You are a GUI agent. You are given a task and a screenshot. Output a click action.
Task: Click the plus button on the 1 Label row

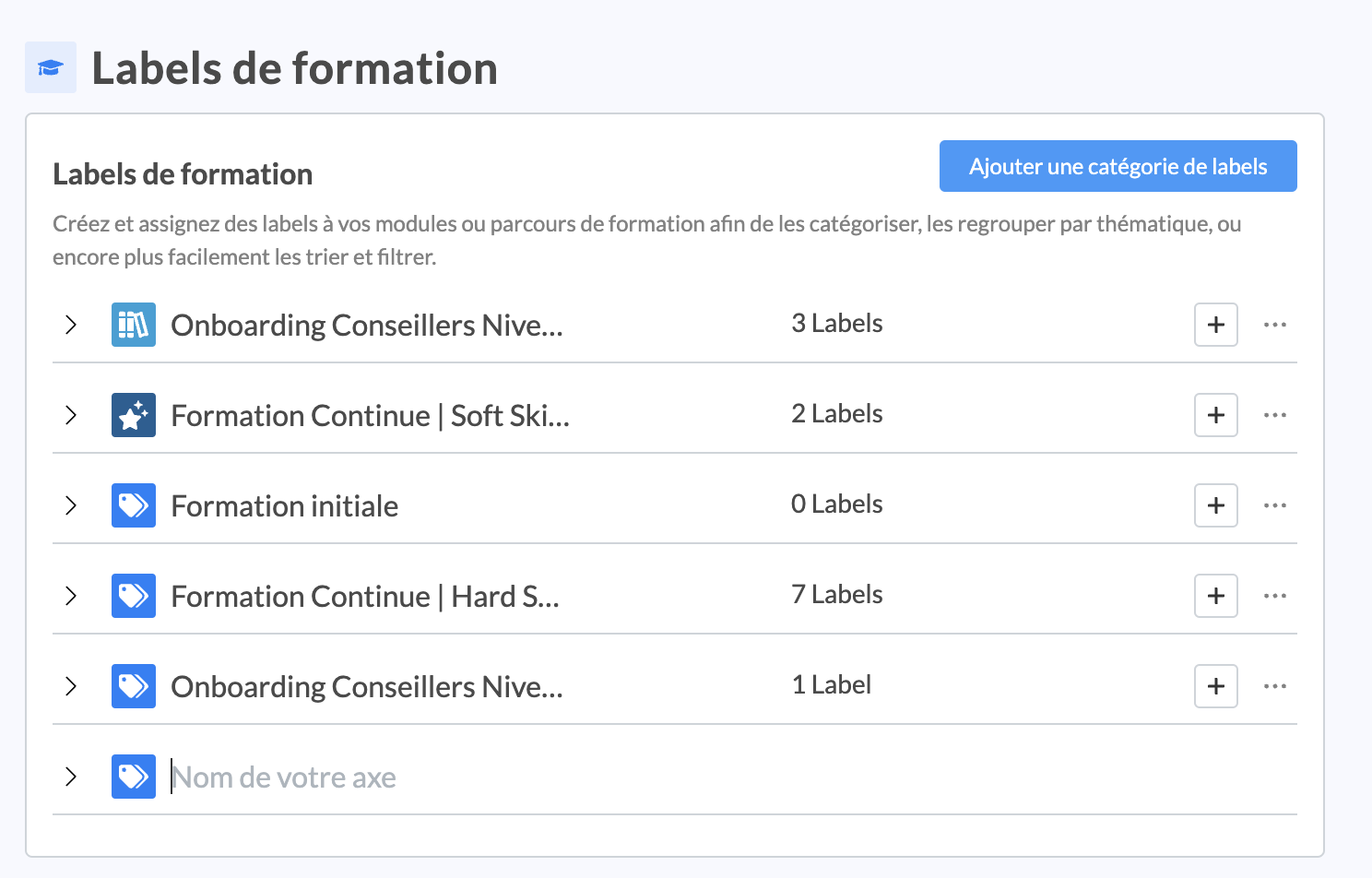point(1215,686)
